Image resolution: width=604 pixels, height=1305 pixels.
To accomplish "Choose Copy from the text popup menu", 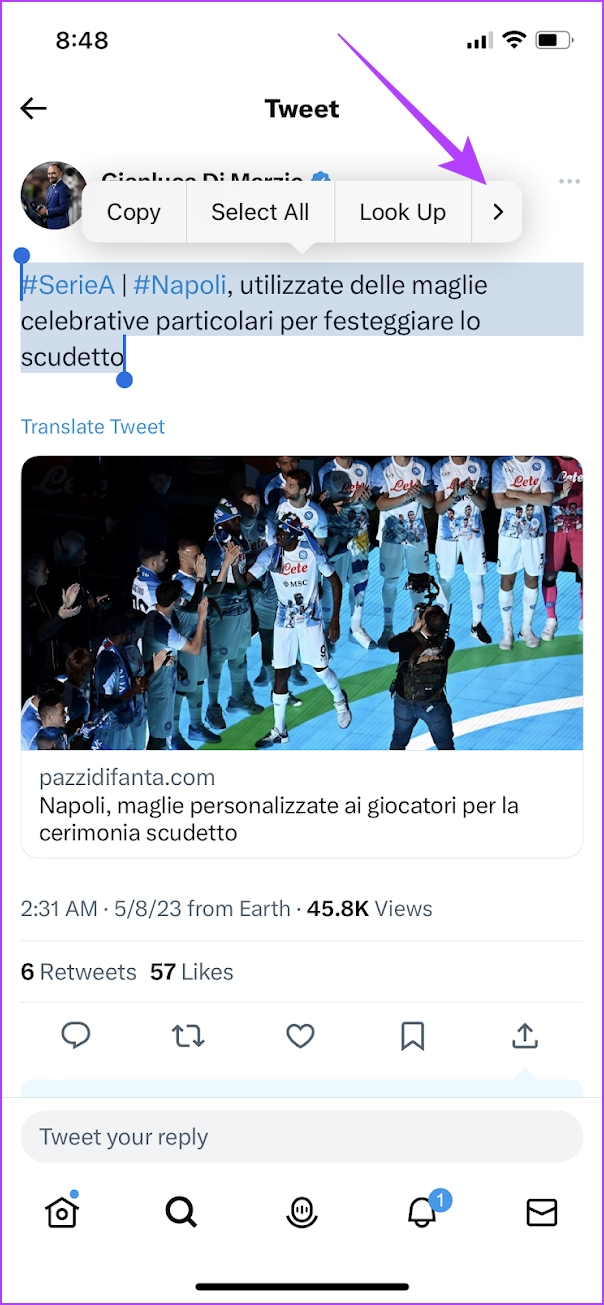I will 134,212.
